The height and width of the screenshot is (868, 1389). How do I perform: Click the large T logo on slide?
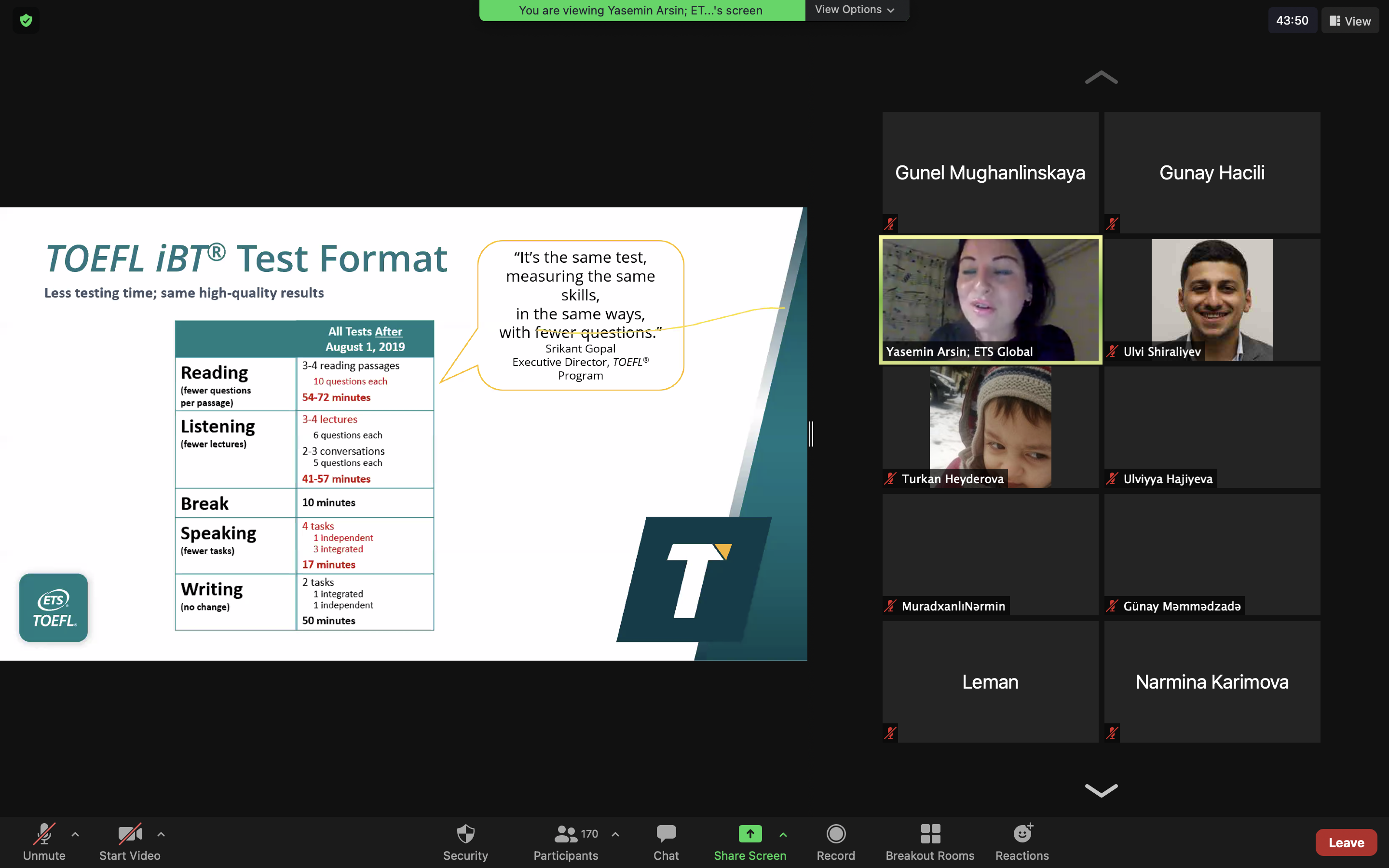point(694,579)
